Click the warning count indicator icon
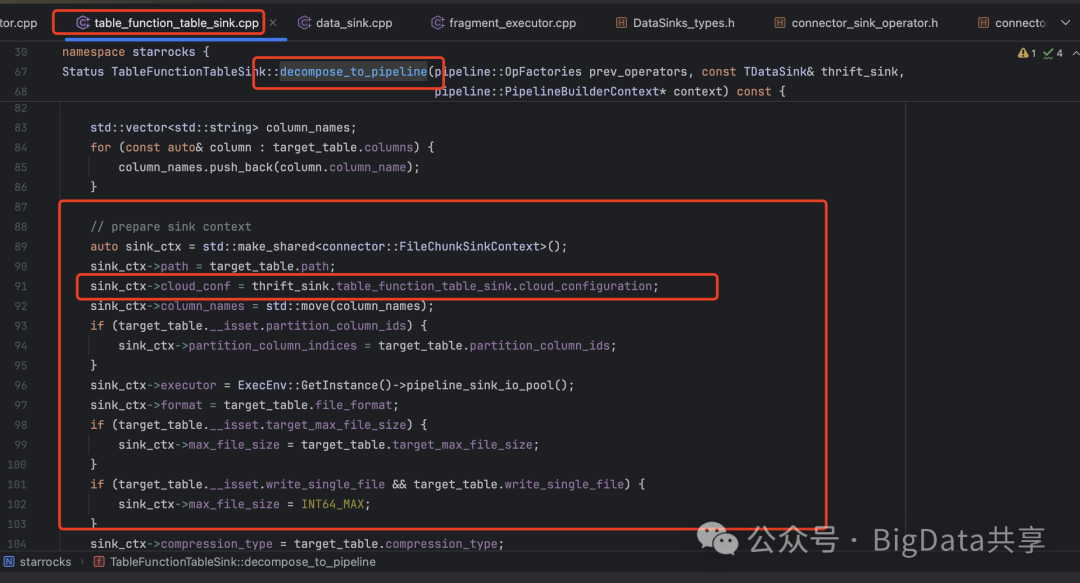 click(1023, 53)
